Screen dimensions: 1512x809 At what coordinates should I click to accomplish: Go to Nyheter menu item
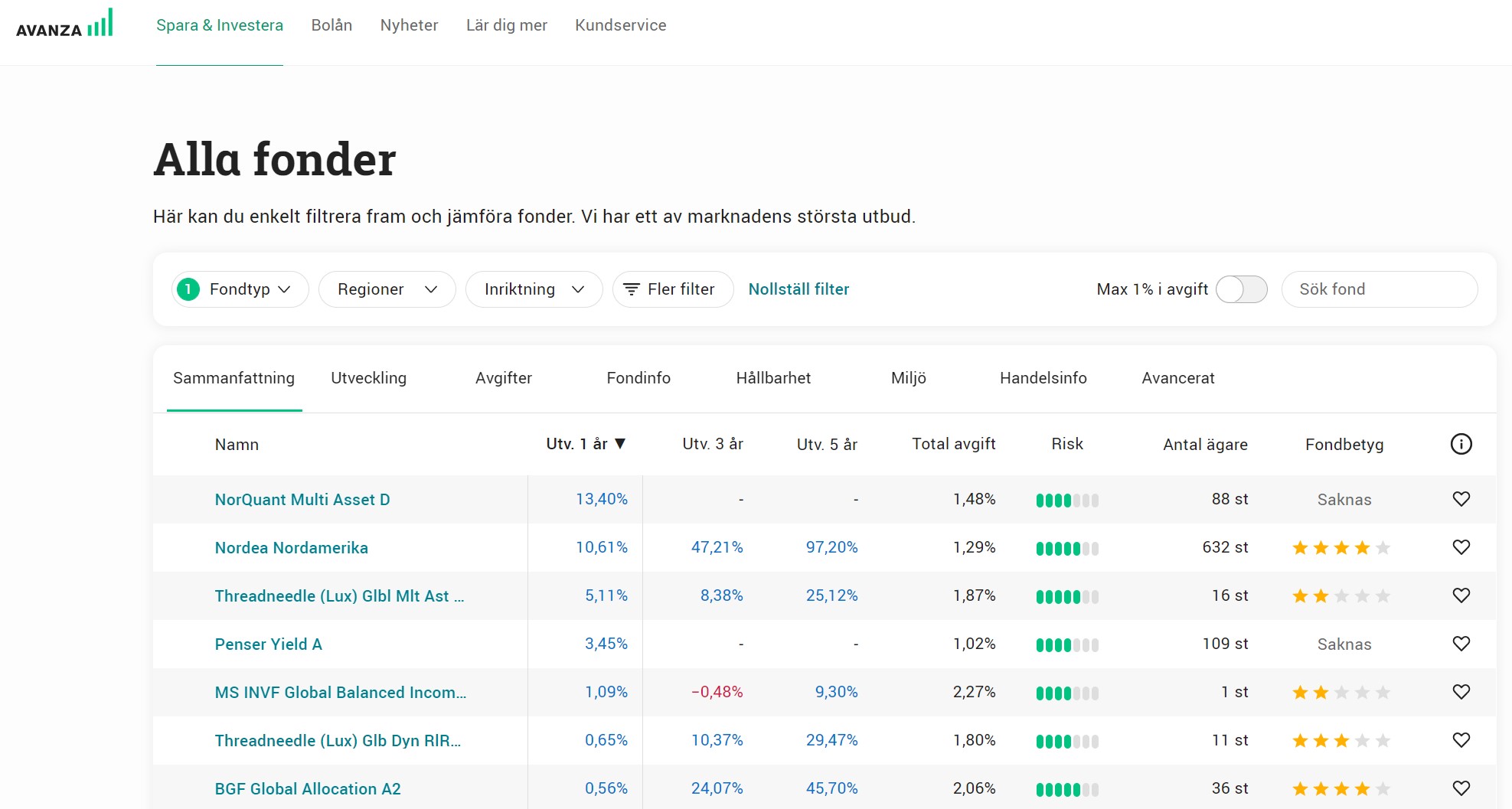tap(409, 25)
